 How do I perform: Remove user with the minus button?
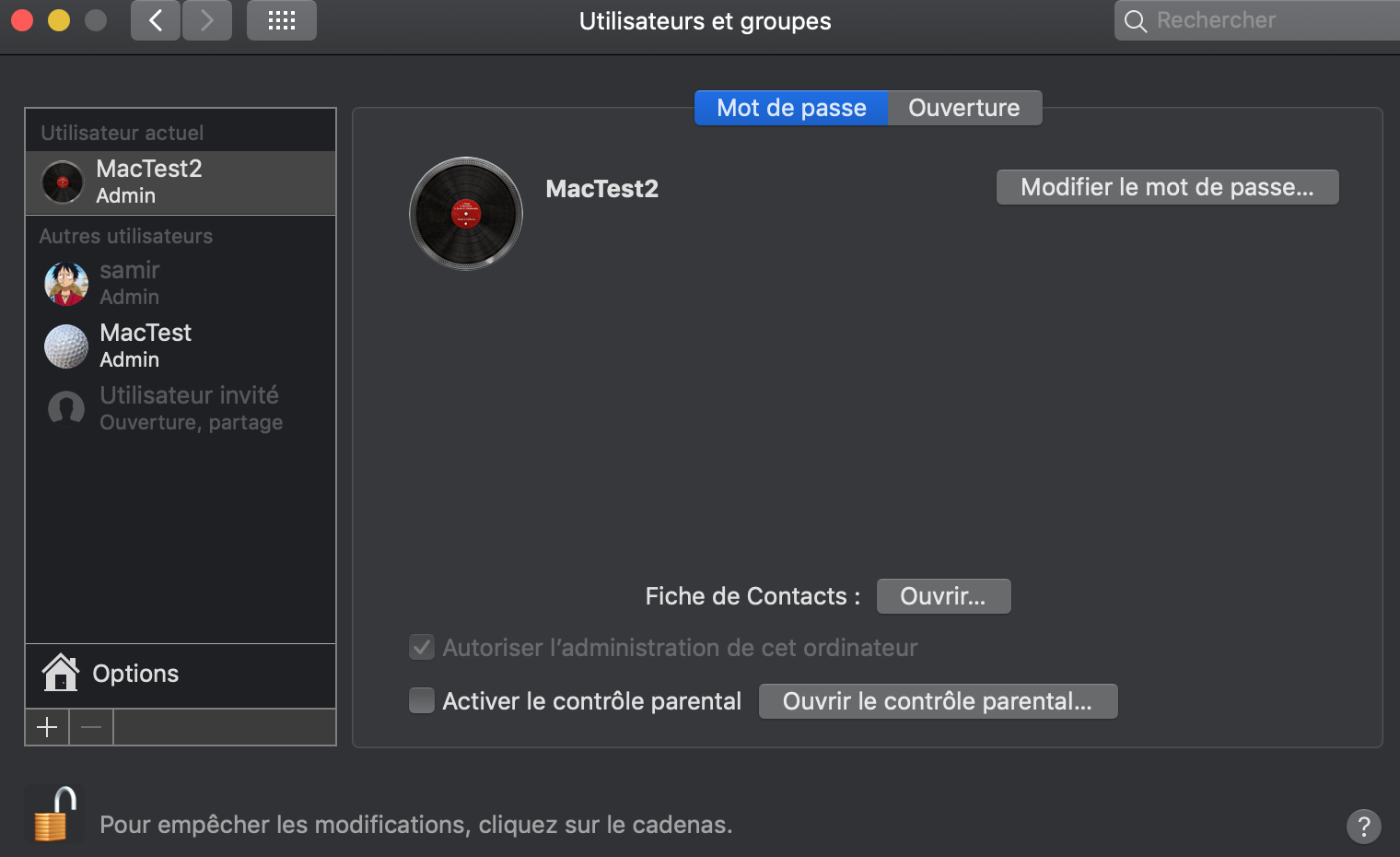(x=91, y=727)
